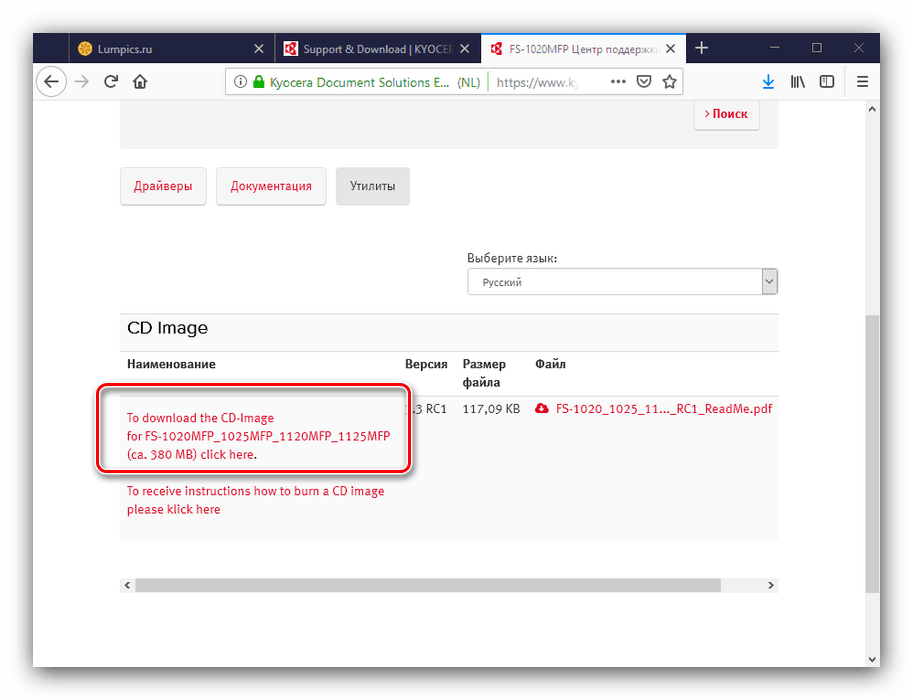Close the Support & Download KYOCERA tab
This screenshot has width=913, height=700.
pyautogui.click(x=465, y=49)
